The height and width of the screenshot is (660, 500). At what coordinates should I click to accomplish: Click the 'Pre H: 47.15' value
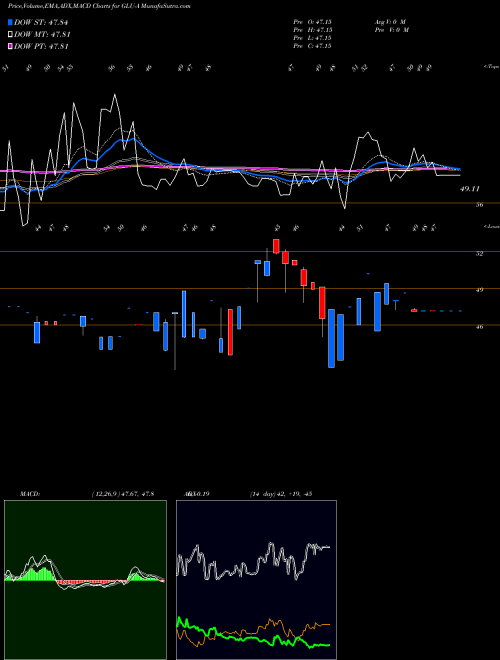(312, 30)
